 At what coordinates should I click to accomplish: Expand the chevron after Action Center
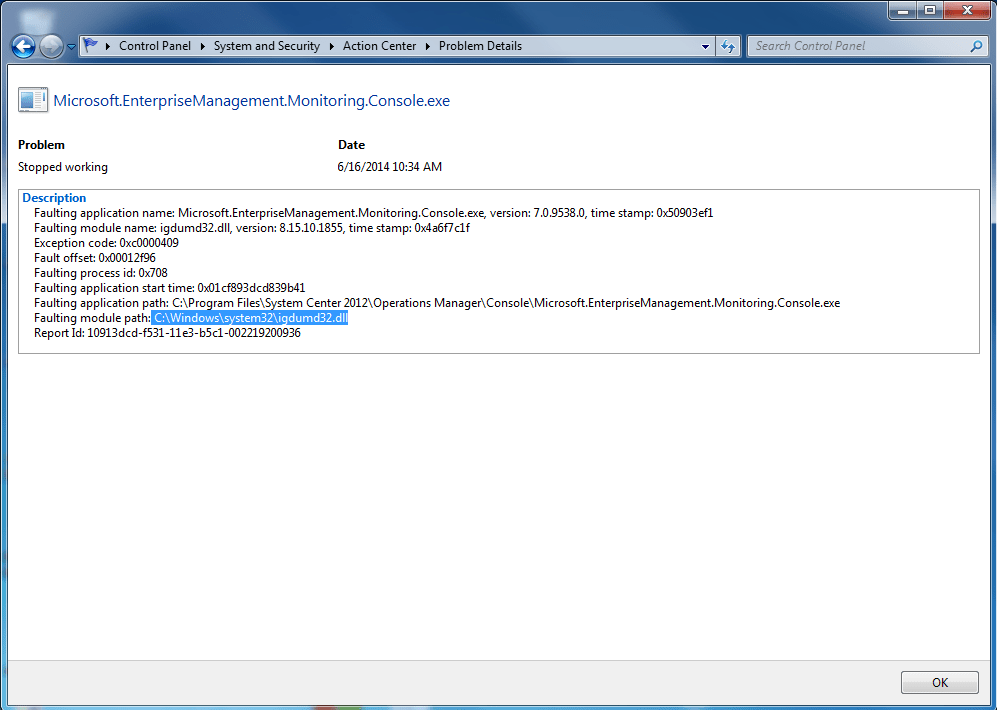coord(427,46)
